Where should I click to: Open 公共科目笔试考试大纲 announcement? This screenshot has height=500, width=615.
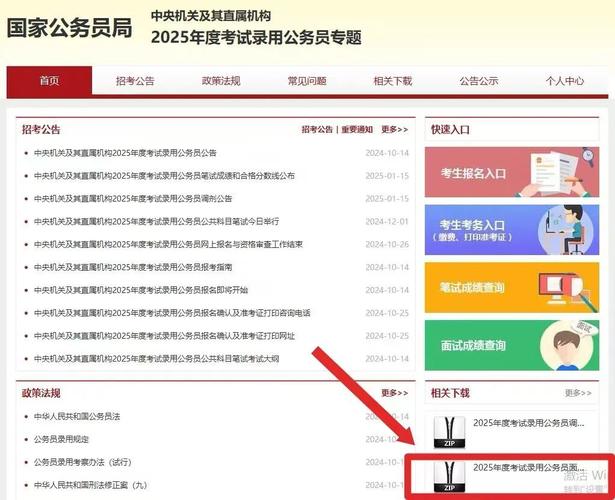[x=156, y=358]
